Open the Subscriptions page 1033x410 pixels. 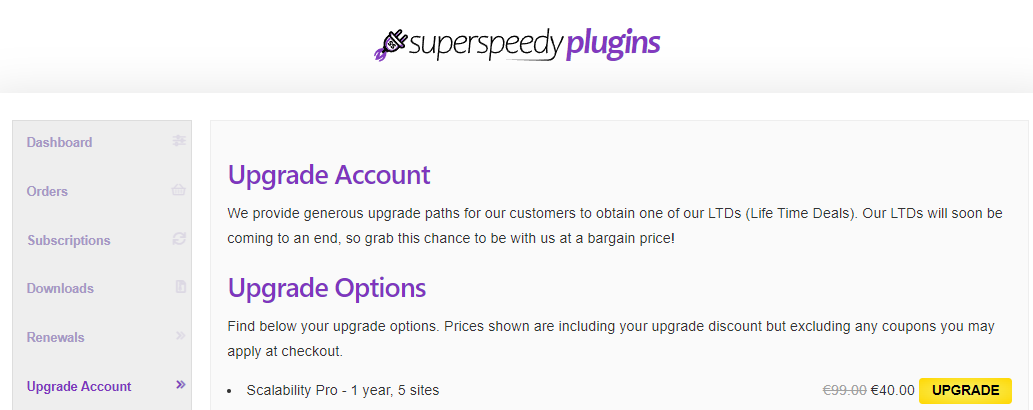[69, 240]
